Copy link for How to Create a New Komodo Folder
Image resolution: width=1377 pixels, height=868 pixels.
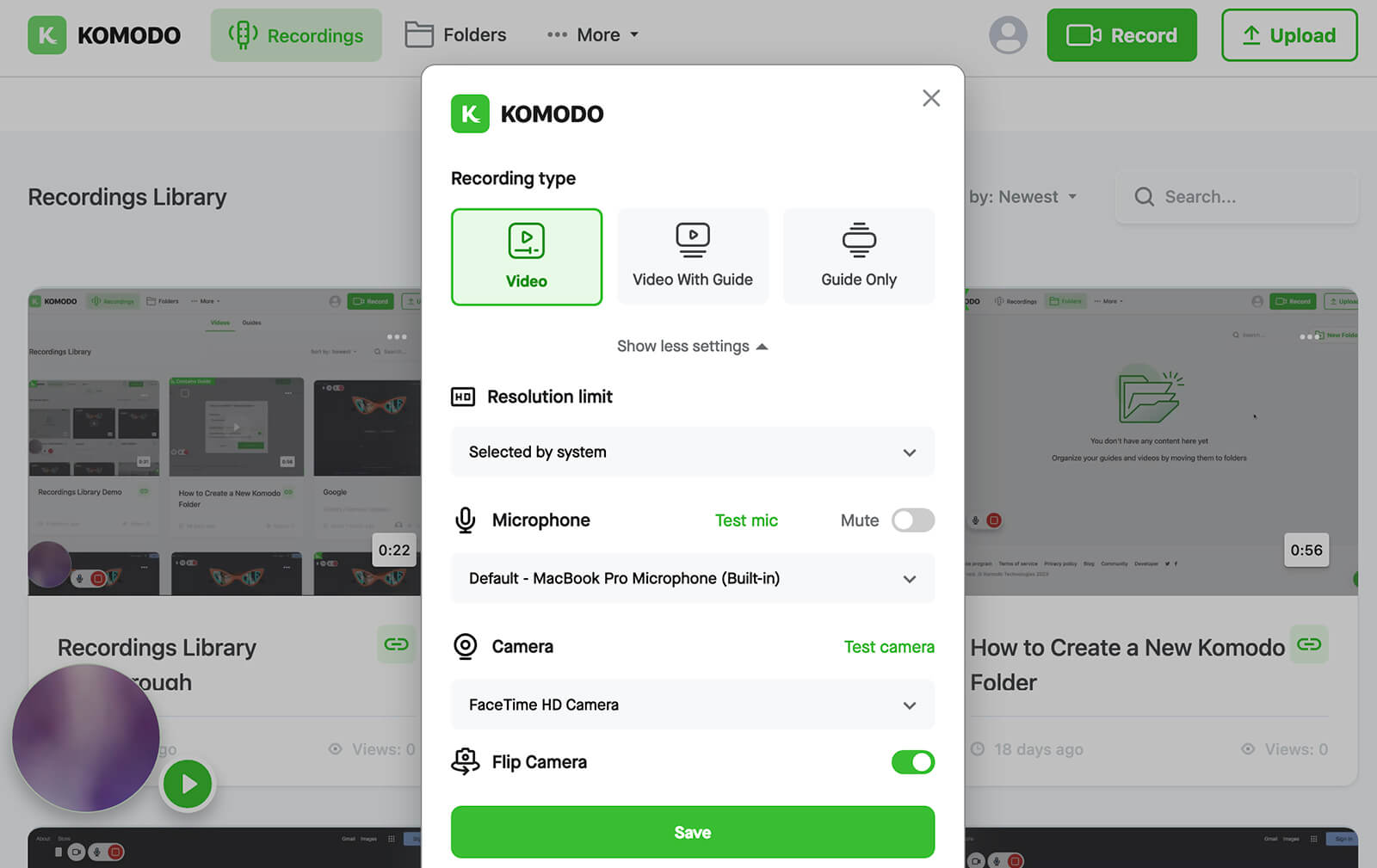(x=1309, y=644)
